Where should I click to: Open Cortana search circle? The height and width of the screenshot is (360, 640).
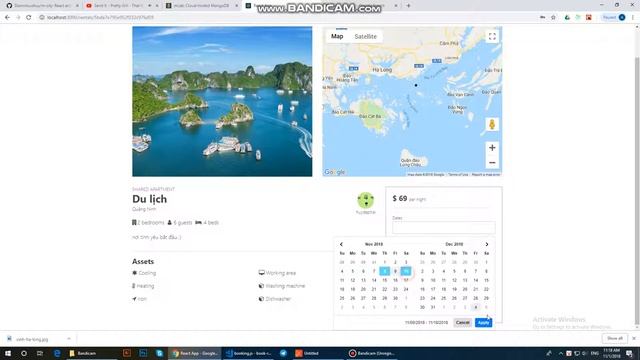coord(24,353)
